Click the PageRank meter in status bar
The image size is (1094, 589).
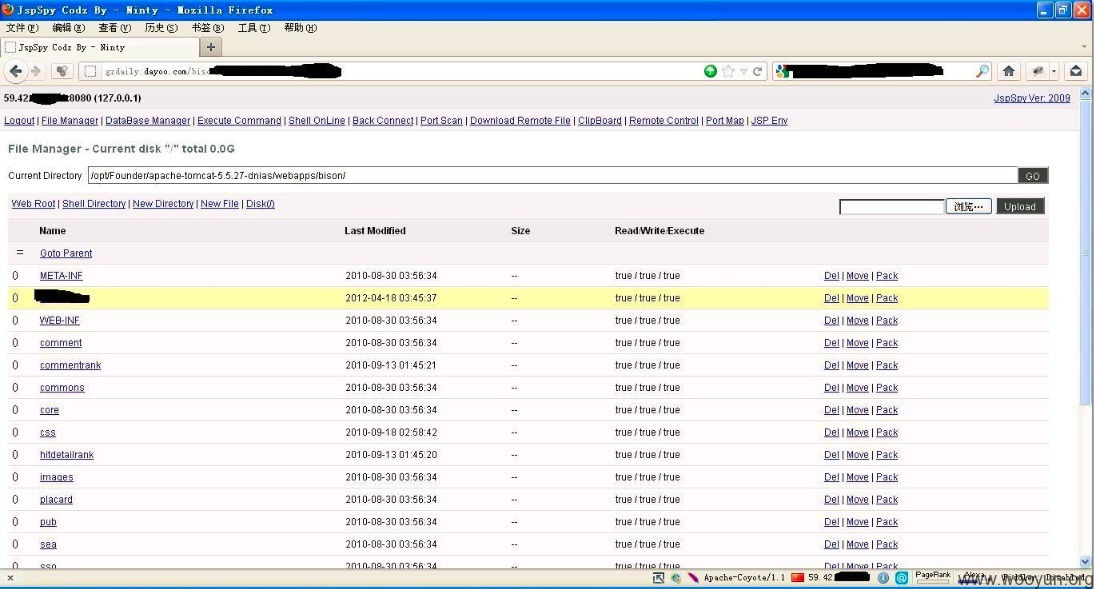pyautogui.click(x=933, y=577)
